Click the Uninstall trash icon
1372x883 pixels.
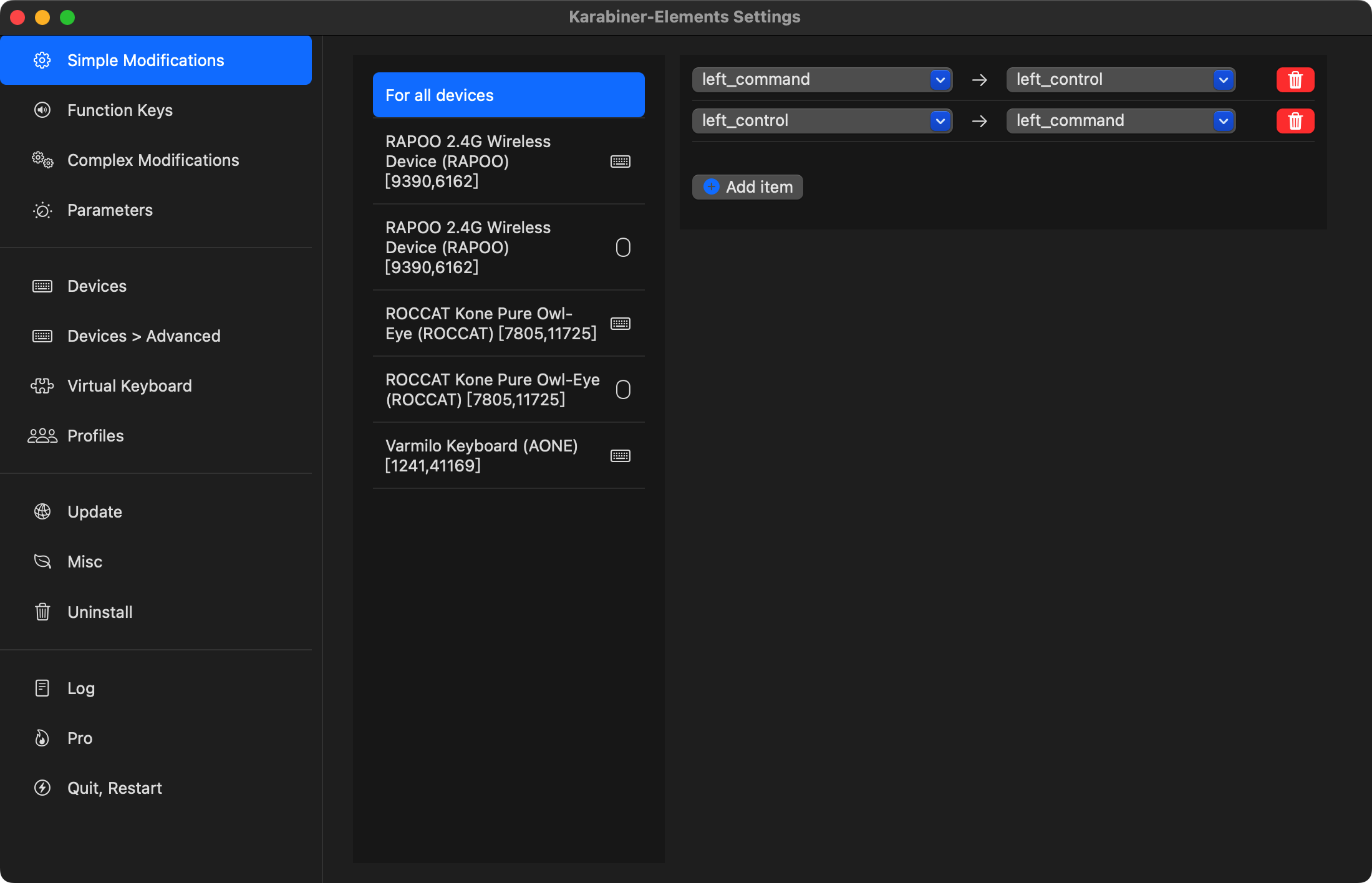42,612
